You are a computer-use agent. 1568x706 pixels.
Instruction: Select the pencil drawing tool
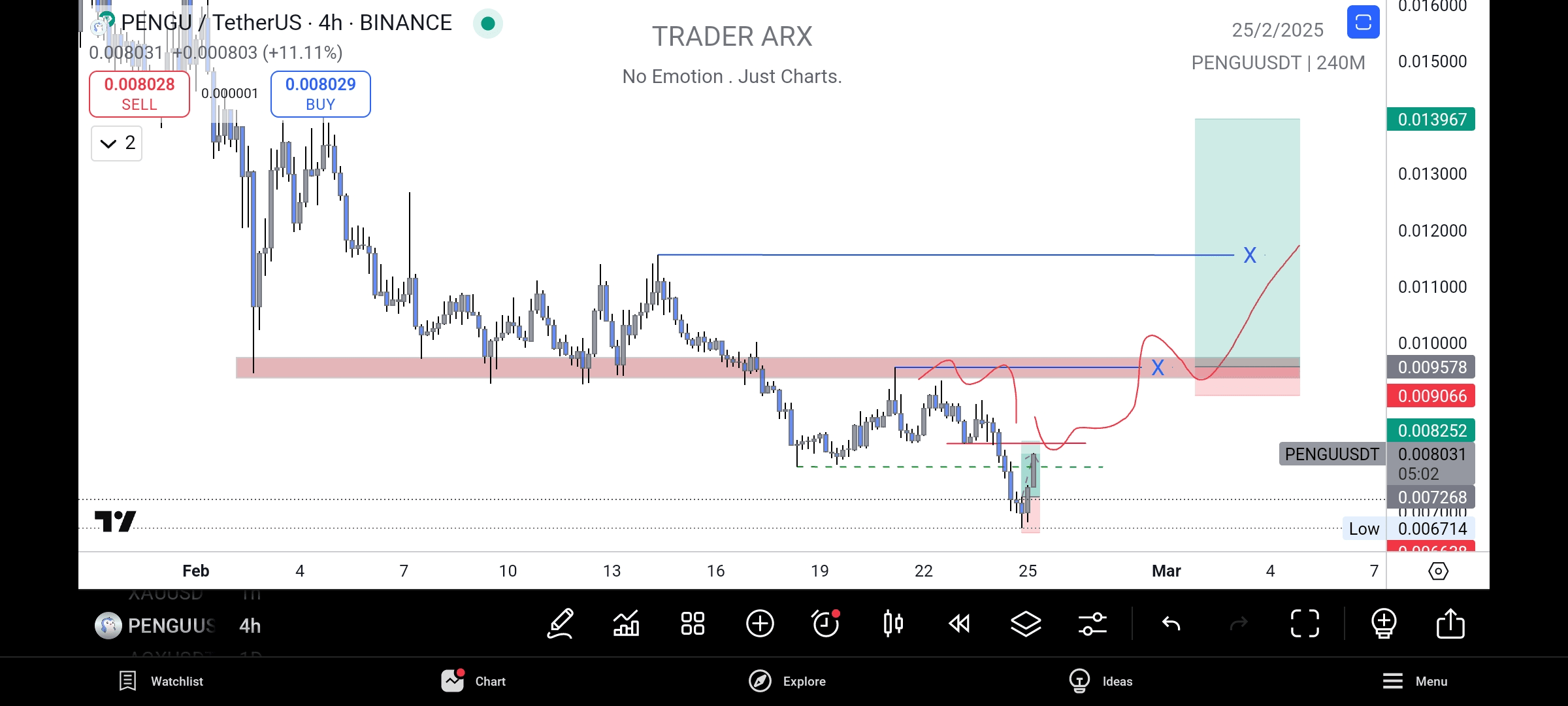(x=561, y=624)
